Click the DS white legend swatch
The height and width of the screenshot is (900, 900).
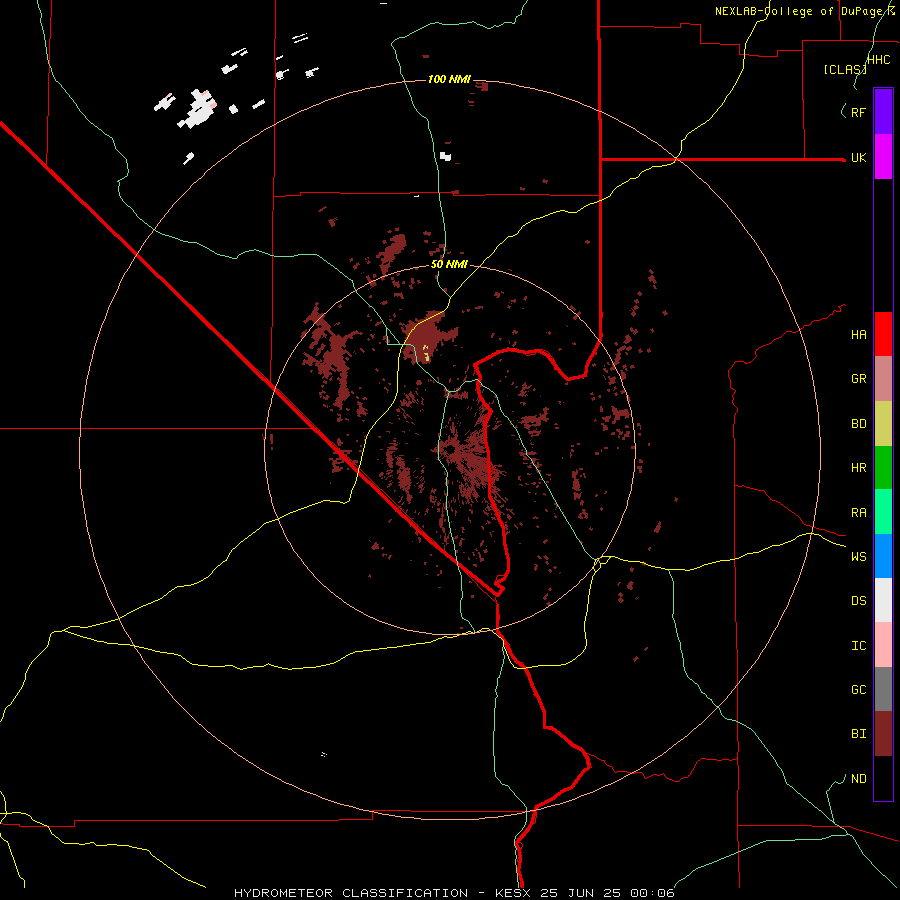pos(883,600)
